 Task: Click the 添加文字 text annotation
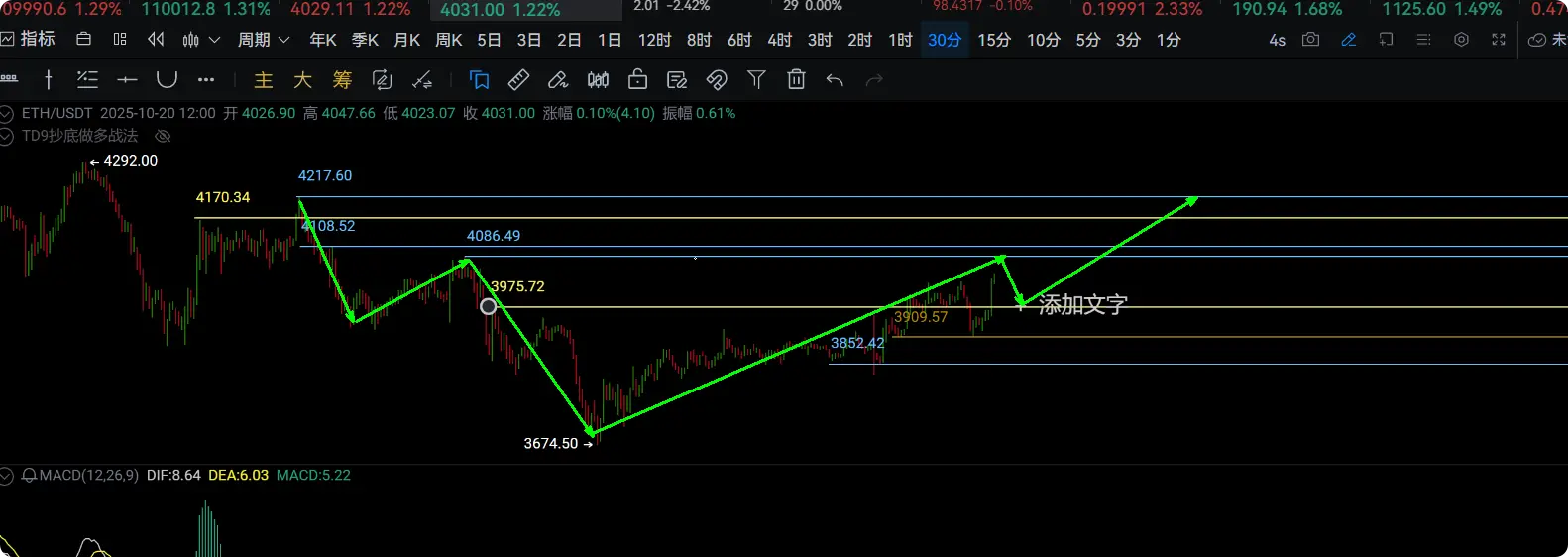pos(1082,304)
